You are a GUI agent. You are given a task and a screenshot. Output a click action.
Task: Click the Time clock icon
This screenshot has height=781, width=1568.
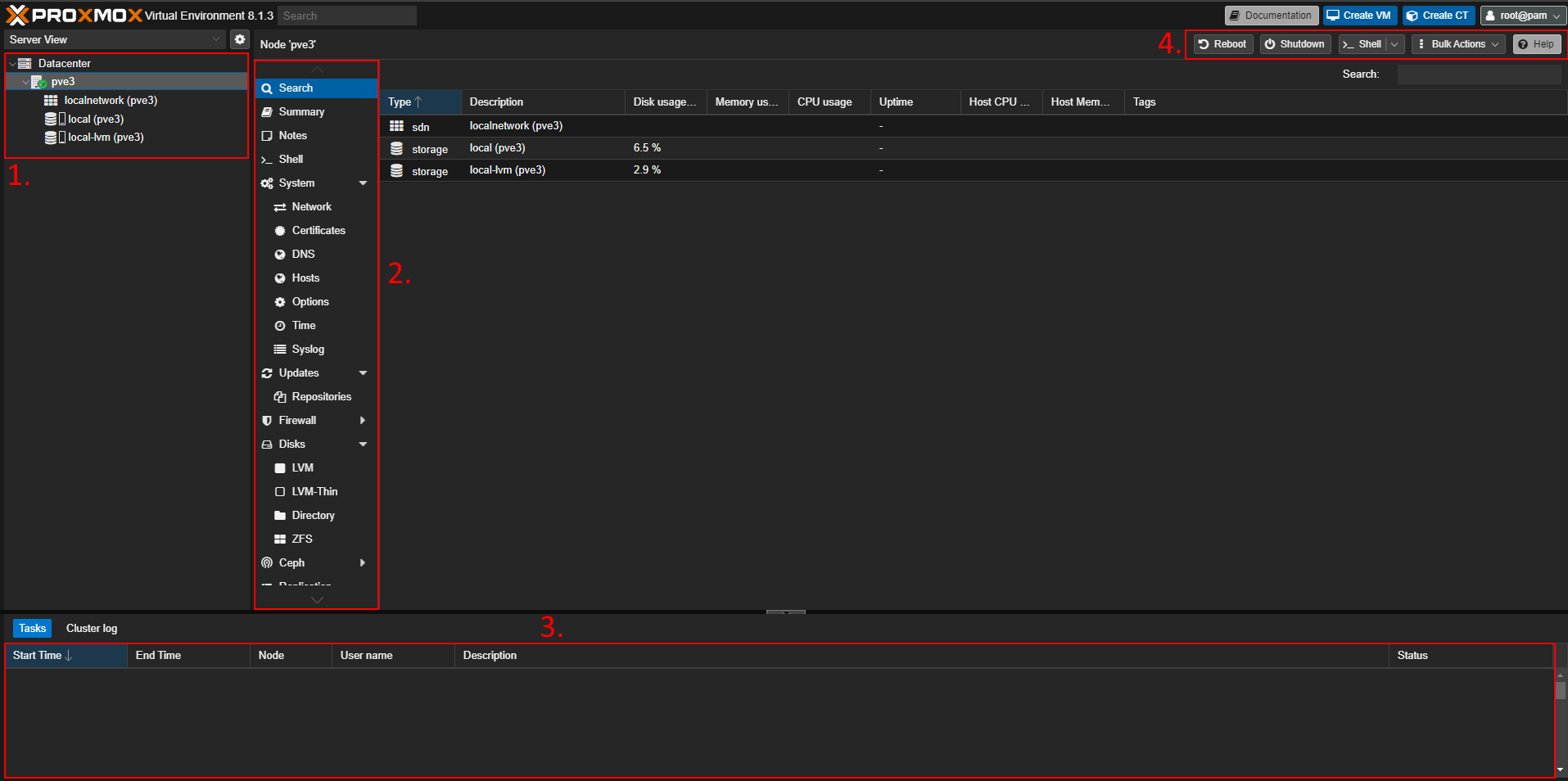pos(280,326)
